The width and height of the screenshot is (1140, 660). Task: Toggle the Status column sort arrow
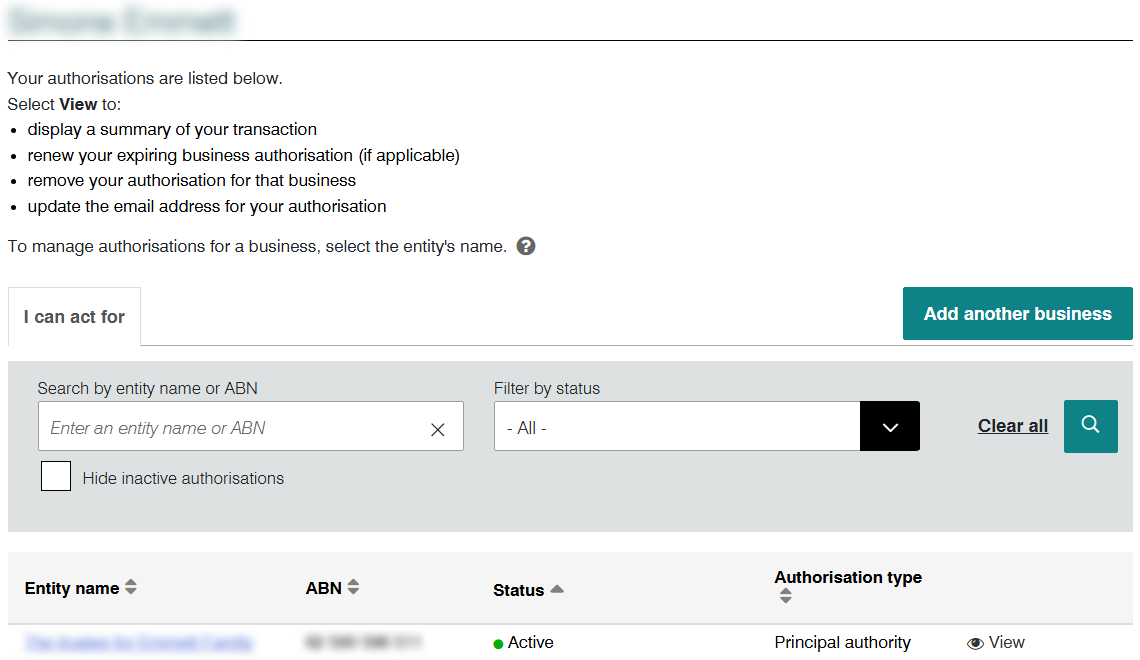click(x=557, y=589)
